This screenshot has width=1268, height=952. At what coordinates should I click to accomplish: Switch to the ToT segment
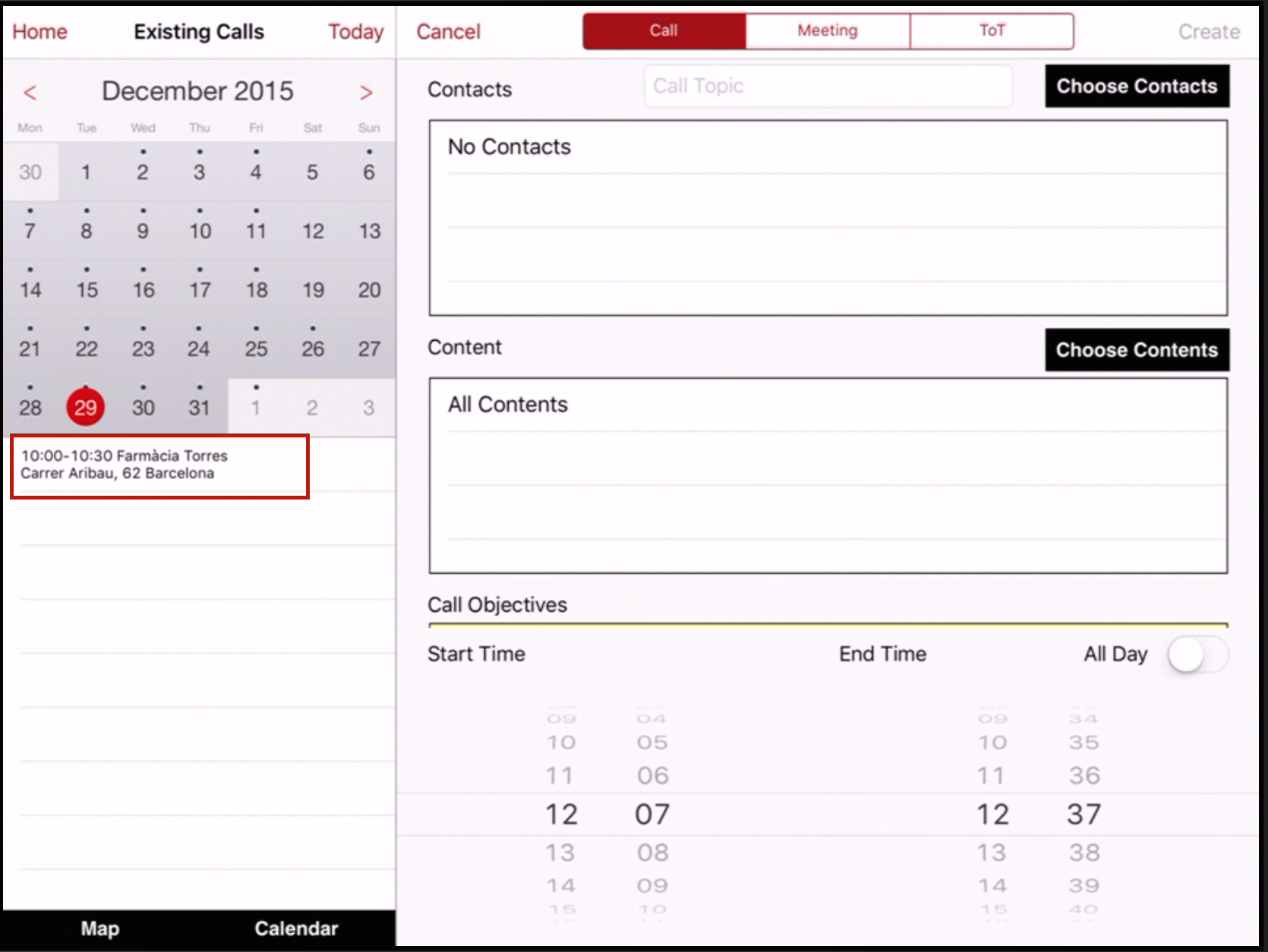tap(991, 31)
